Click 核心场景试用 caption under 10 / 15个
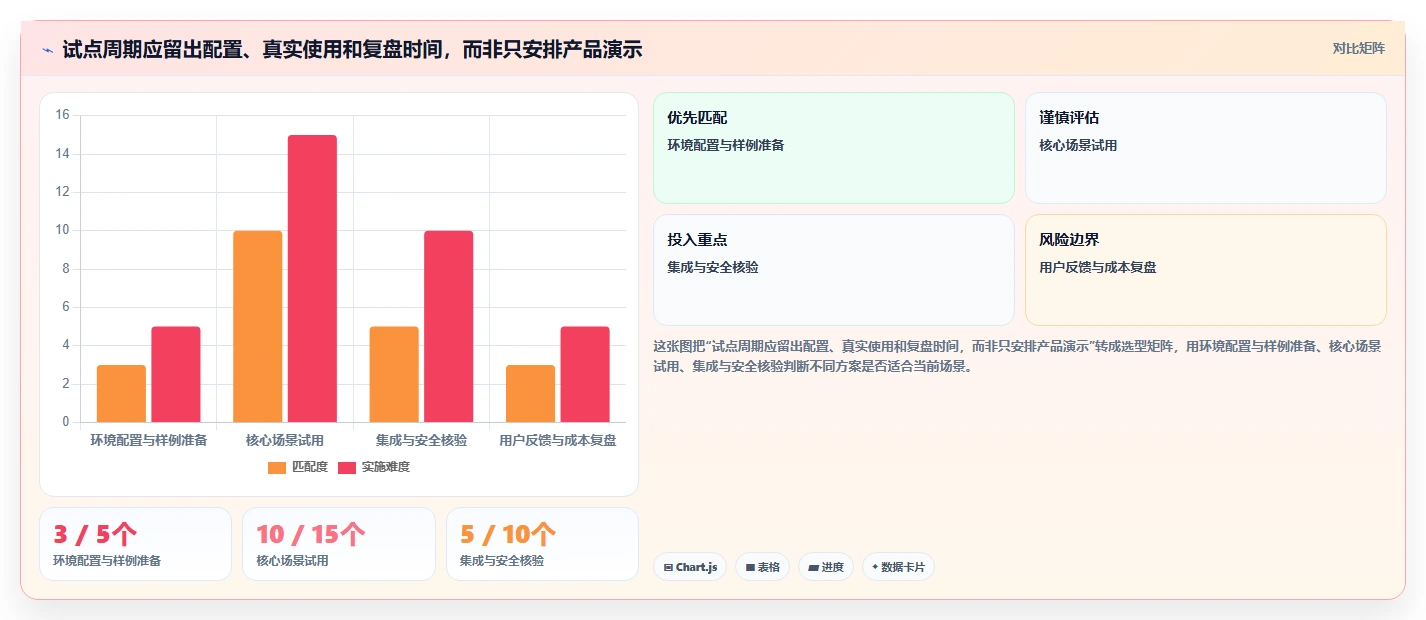Viewport: 1426px width, 620px height. [x=292, y=561]
